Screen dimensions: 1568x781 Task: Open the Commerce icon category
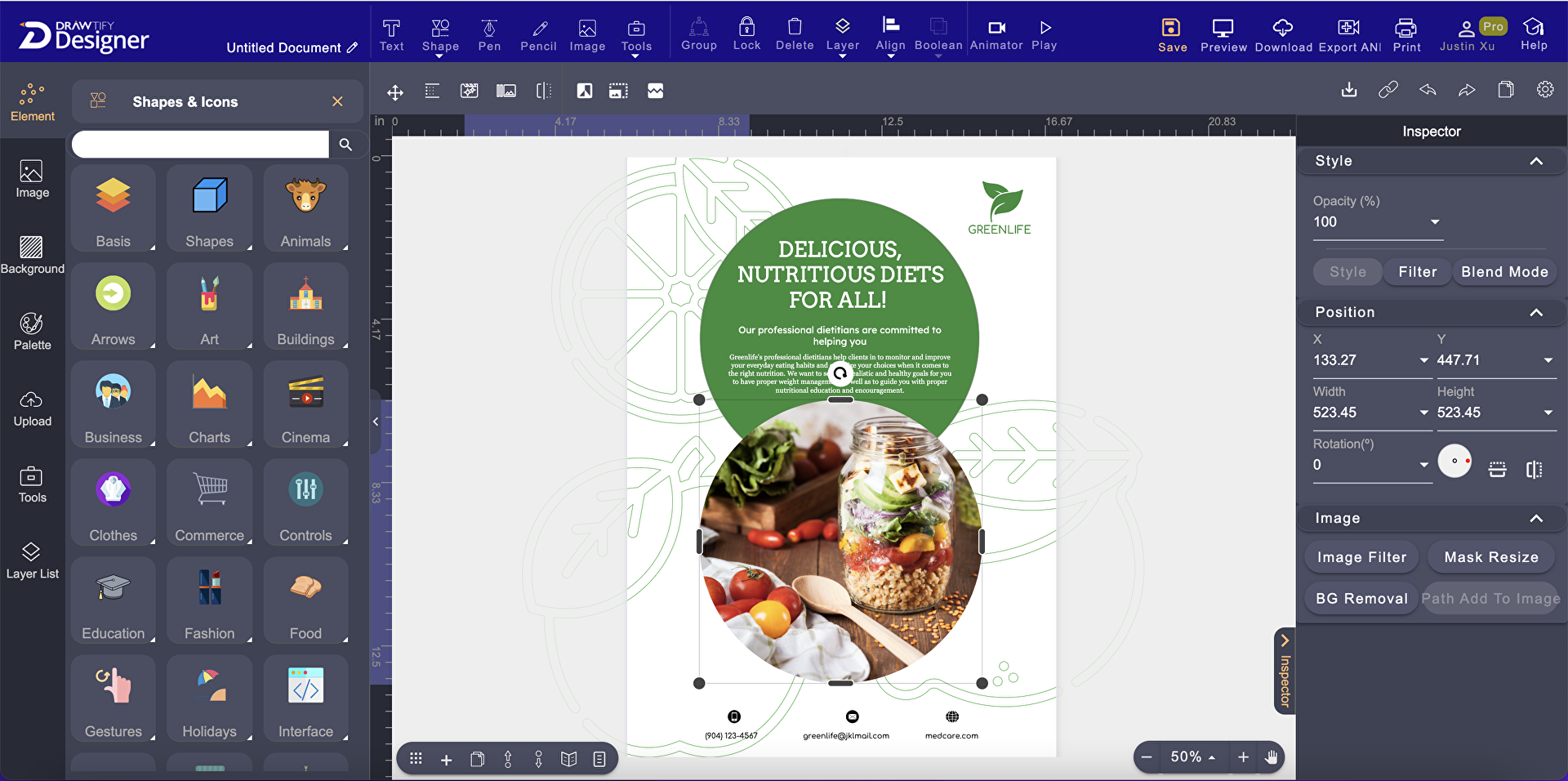209,502
